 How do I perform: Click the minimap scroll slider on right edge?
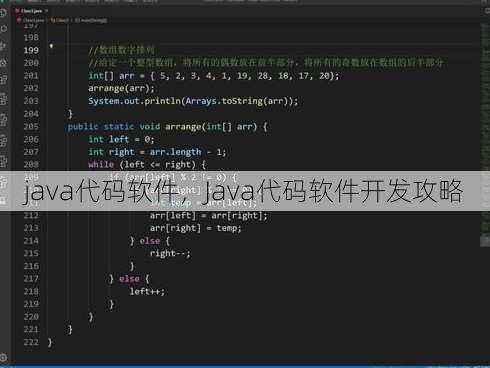tap(485, 241)
